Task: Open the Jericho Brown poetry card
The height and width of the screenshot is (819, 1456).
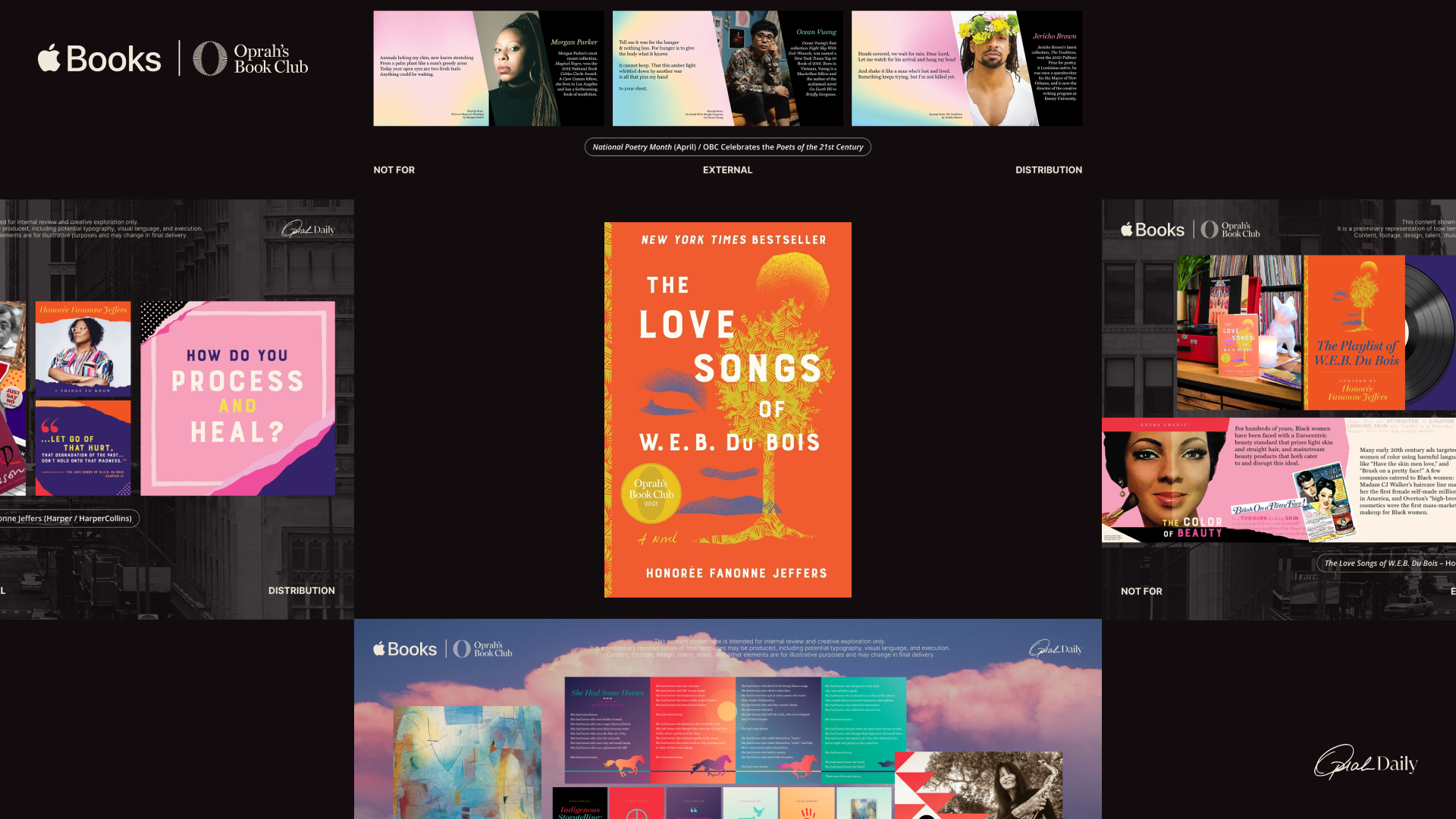Action: 967,68
